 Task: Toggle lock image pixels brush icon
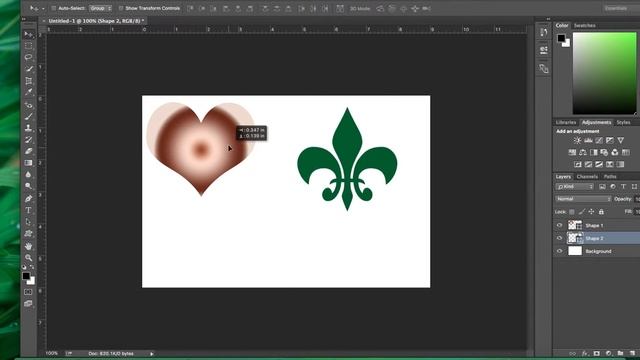582,212
